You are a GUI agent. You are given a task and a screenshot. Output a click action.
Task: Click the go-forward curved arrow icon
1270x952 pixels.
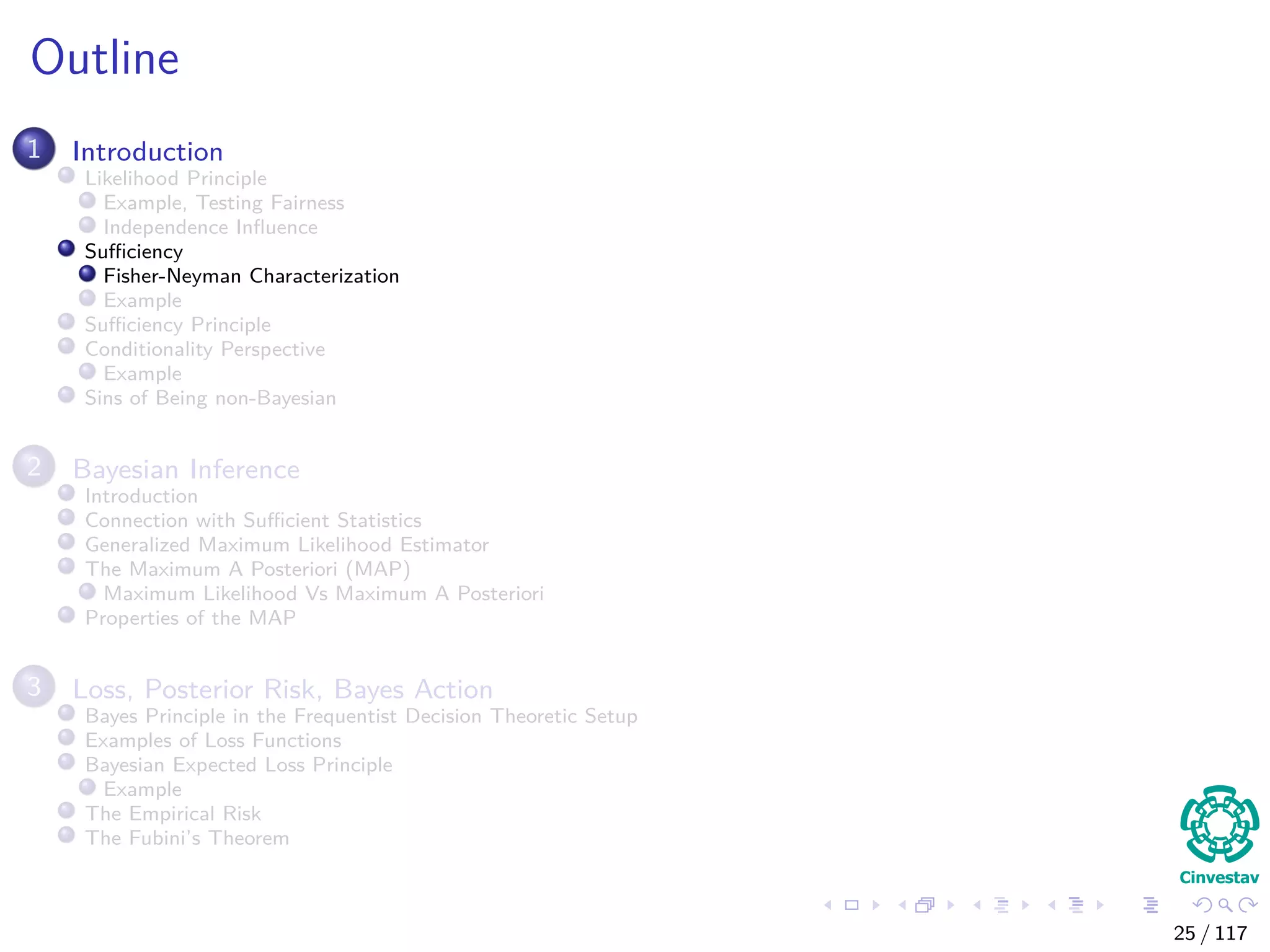point(1247,906)
